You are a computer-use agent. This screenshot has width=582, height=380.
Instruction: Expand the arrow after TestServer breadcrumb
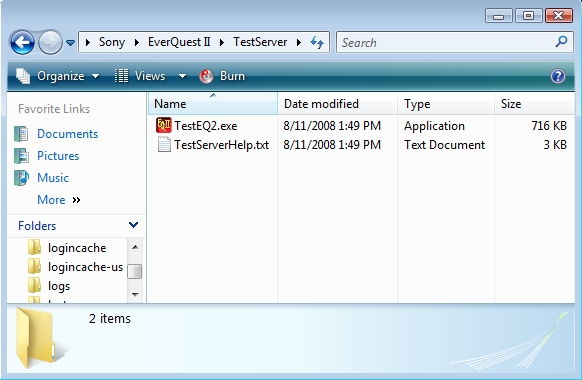[x=299, y=42]
